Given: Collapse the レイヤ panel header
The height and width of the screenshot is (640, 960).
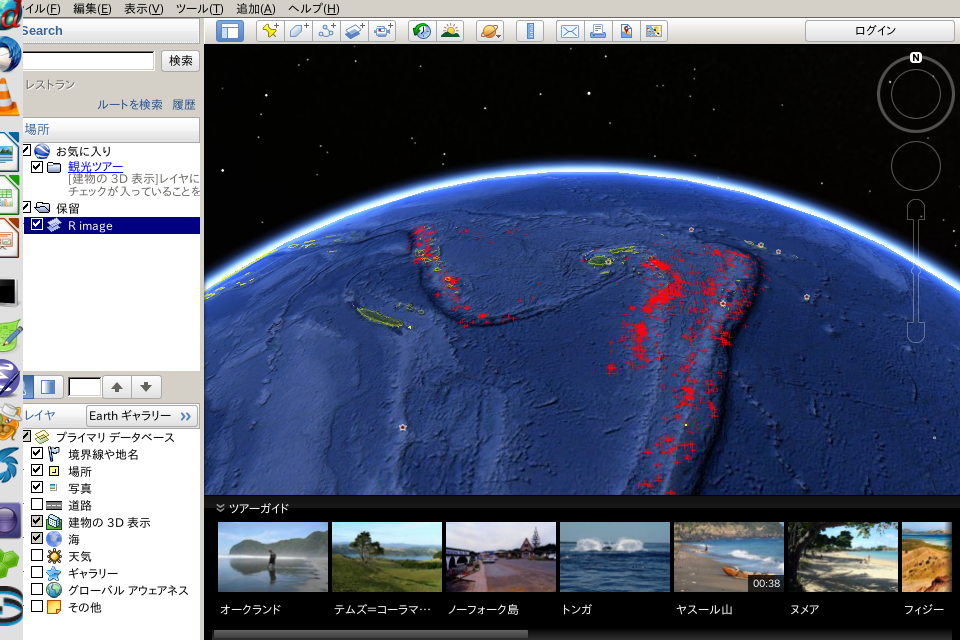Looking at the screenshot, I should [x=40, y=415].
